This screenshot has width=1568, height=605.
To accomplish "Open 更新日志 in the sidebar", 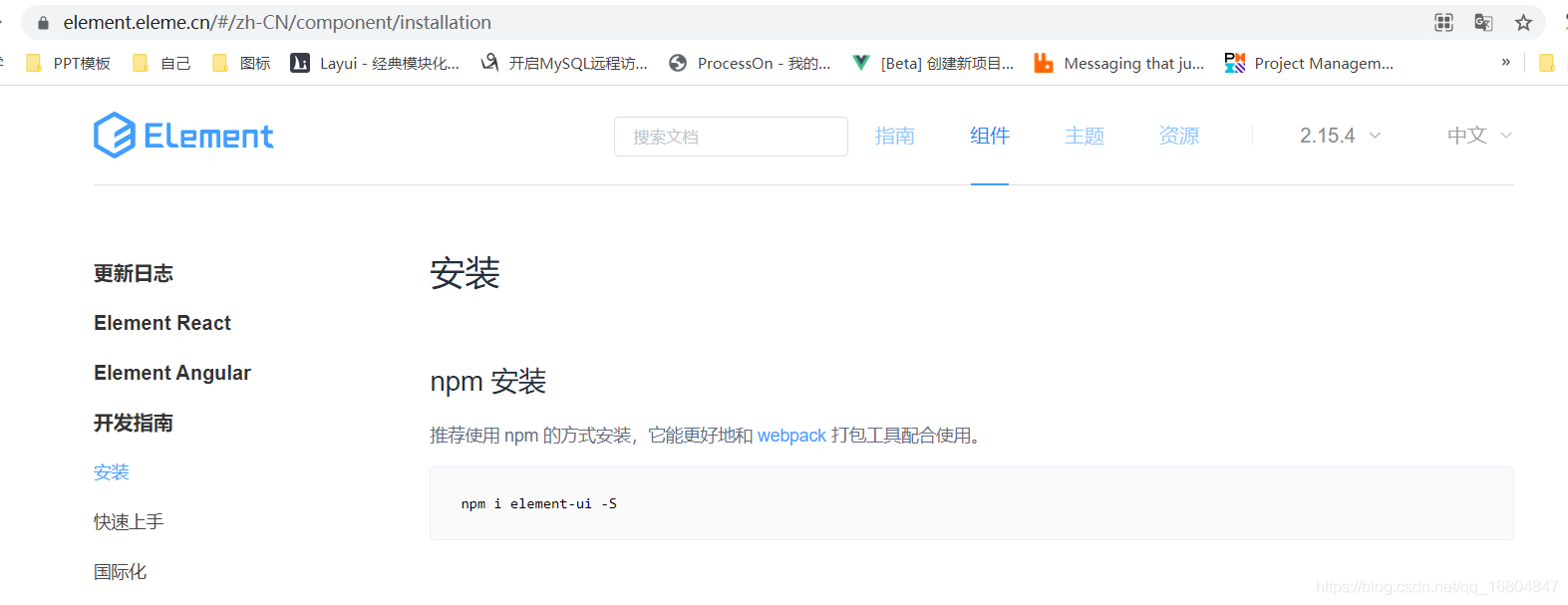I will click(x=134, y=273).
